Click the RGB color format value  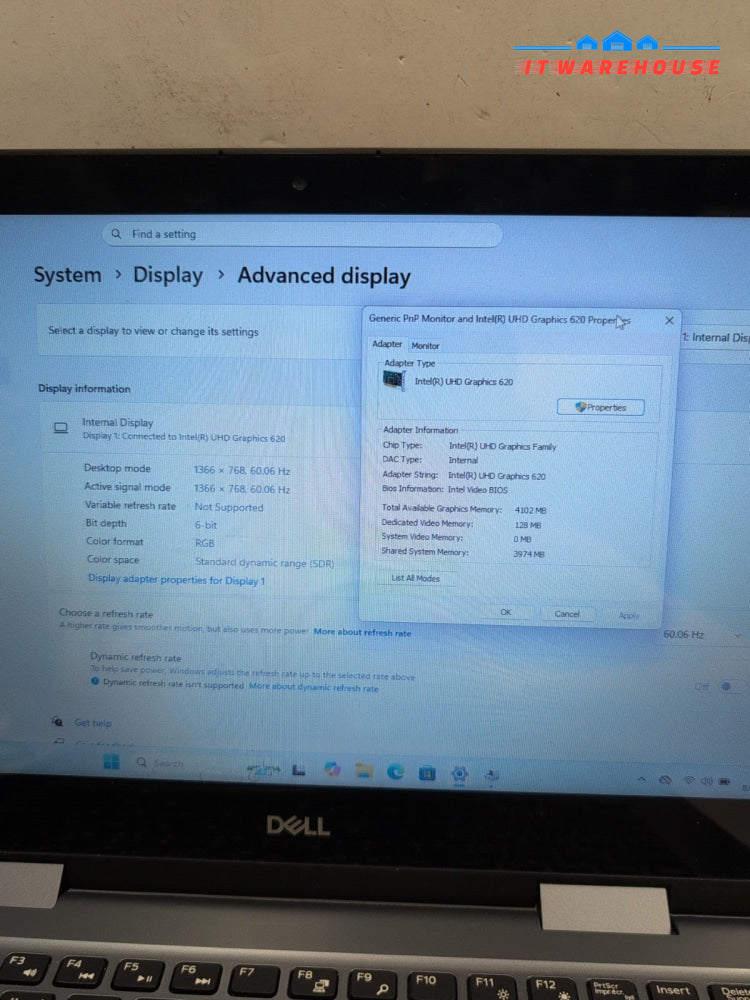click(205, 543)
